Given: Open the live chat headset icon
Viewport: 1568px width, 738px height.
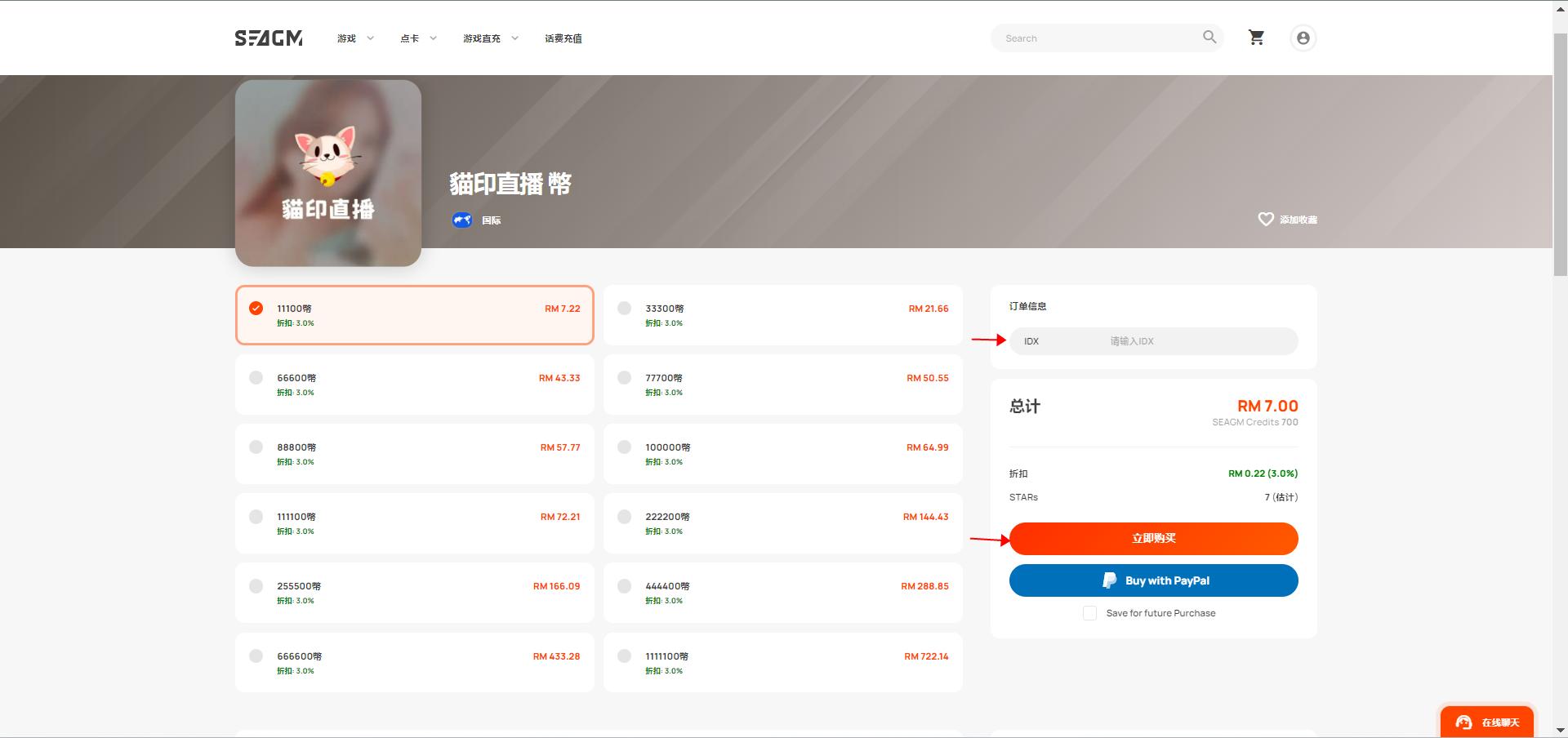Looking at the screenshot, I should [1463, 722].
